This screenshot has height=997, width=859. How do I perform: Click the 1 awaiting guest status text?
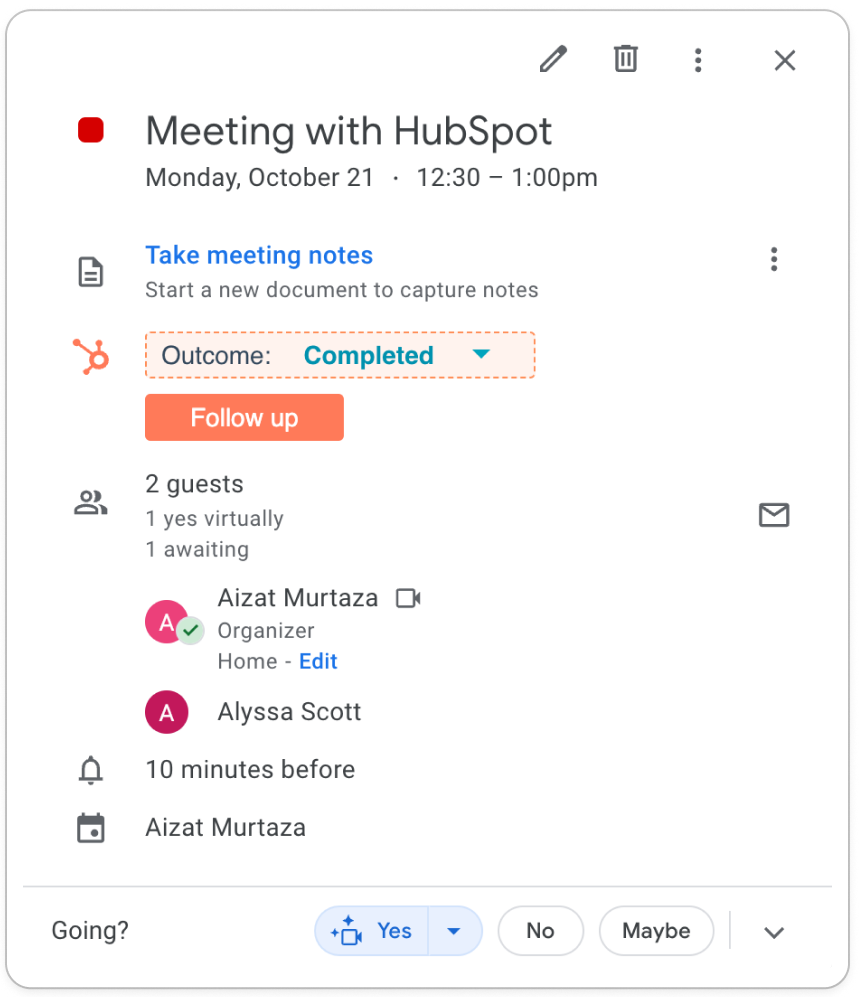pyautogui.click(x=197, y=549)
